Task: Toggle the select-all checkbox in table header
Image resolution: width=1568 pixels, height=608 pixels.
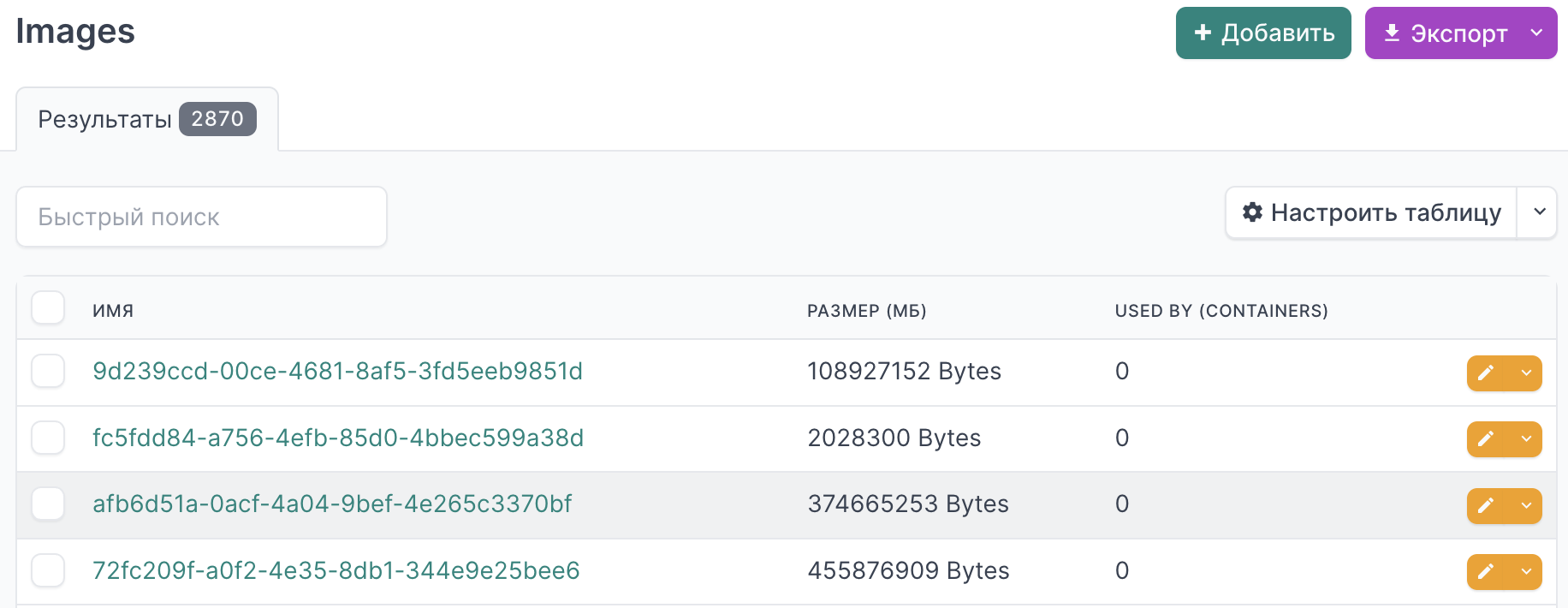Action: (48, 307)
